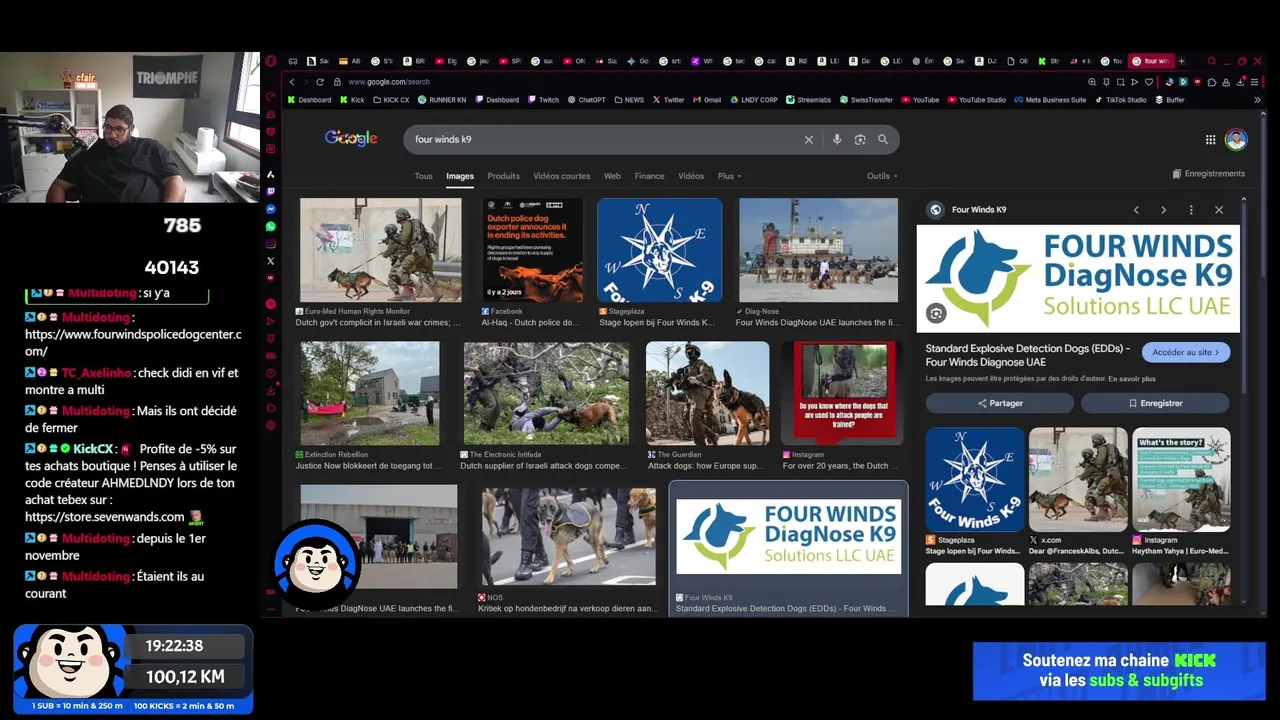This screenshot has width=1280, height=720.
Task: Open the KICK CX bookmark folder
Action: tap(391, 100)
